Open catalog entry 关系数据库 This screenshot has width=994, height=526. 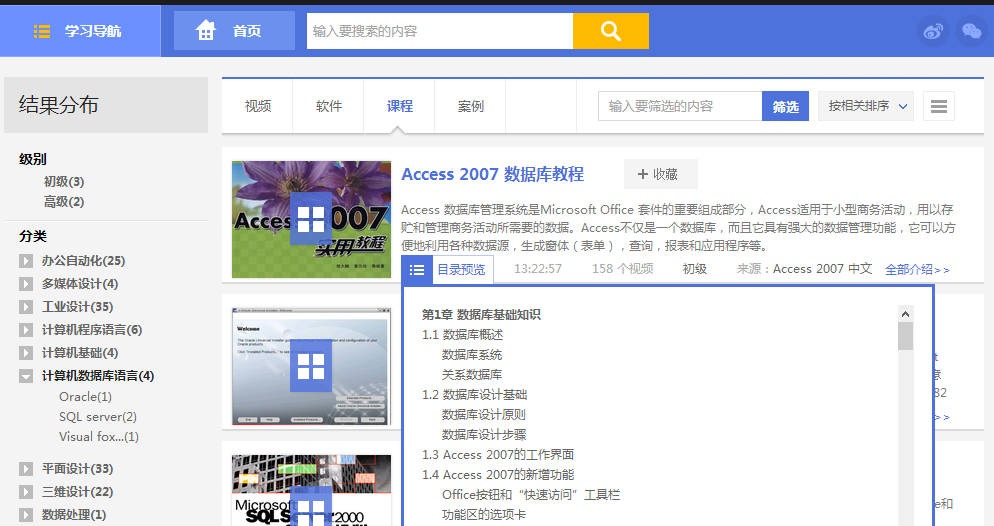pos(472,375)
